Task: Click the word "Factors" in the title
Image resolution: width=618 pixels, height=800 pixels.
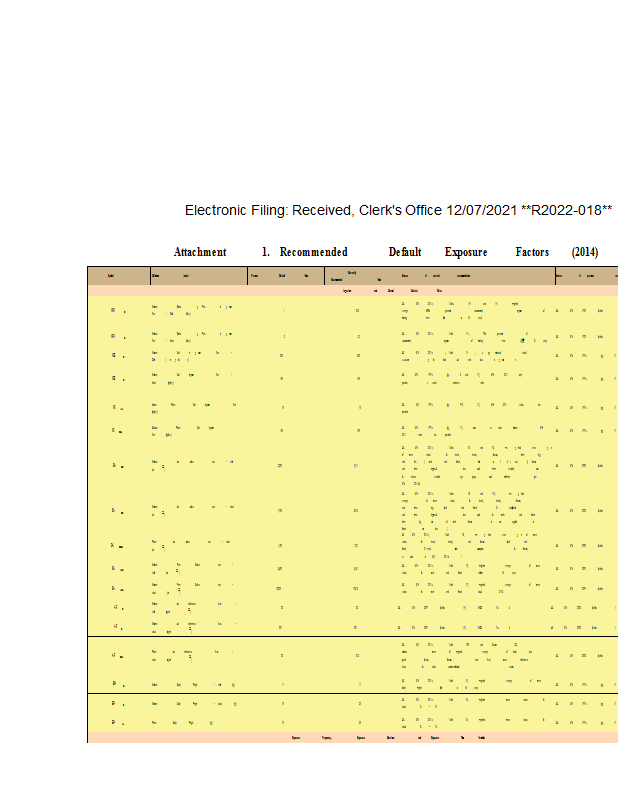Action: [532, 252]
